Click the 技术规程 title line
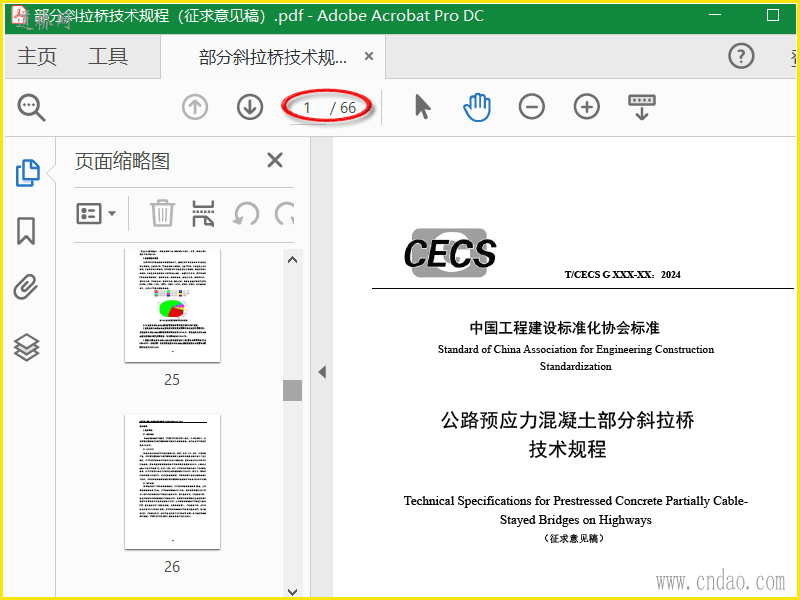Viewport: 800px width, 600px height. [x=567, y=449]
